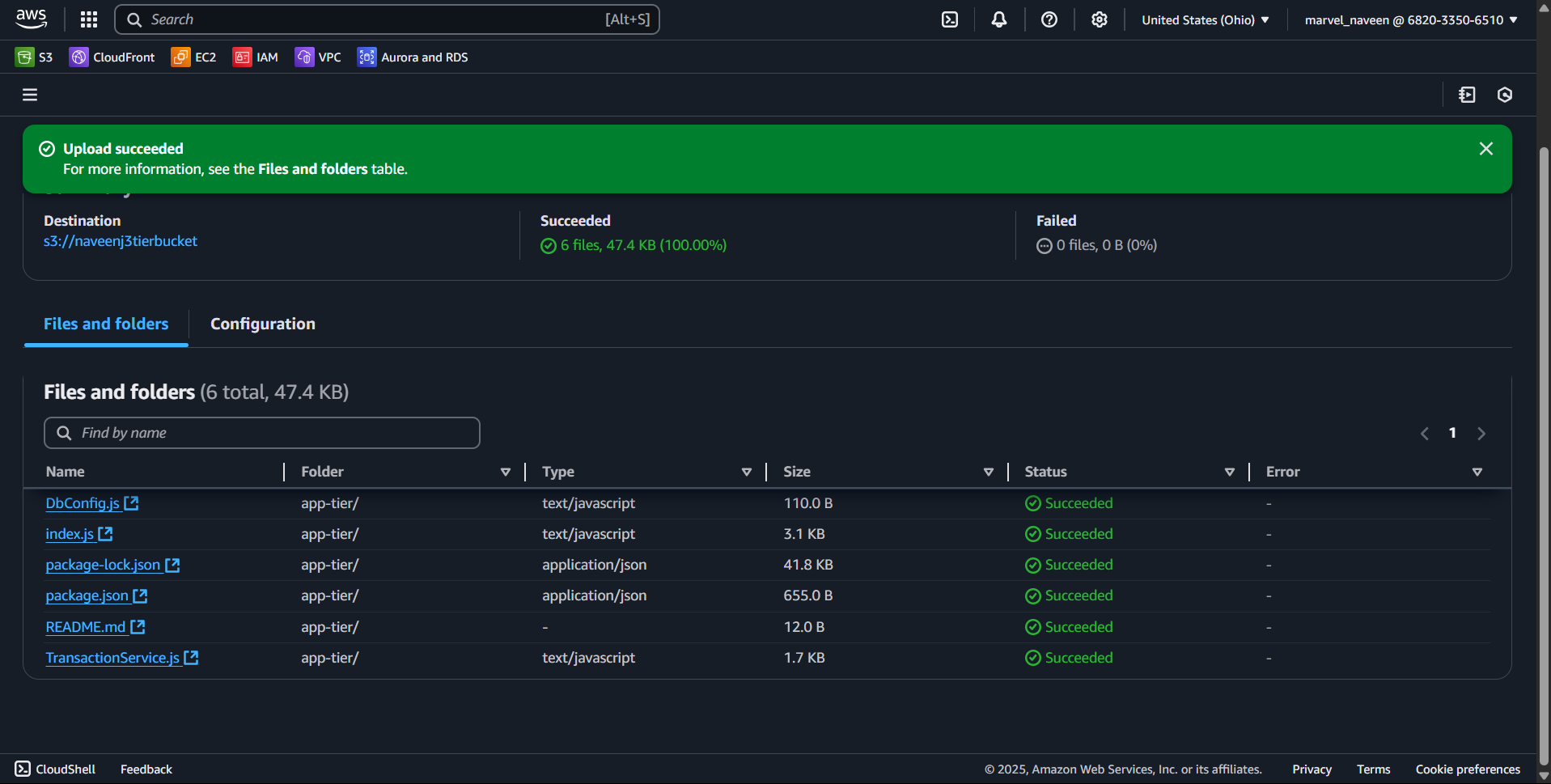Open package-lock.json external link icon
Image resolution: width=1551 pixels, height=784 pixels.
pyautogui.click(x=172, y=565)
